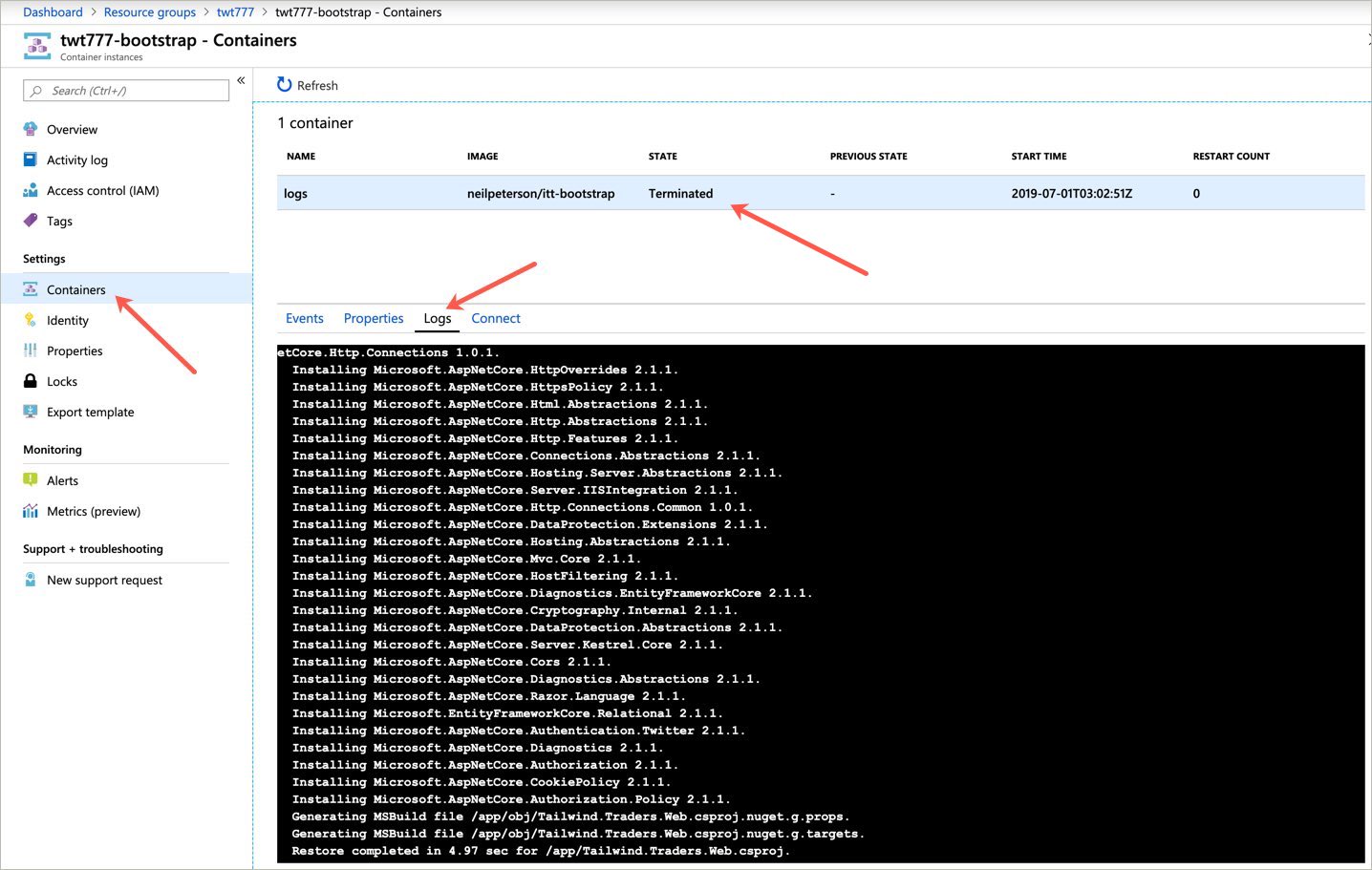Click the START TIME column header
Image resolution: width=1372 pixels, height=870 pixels.
(x=1040, y=157)
